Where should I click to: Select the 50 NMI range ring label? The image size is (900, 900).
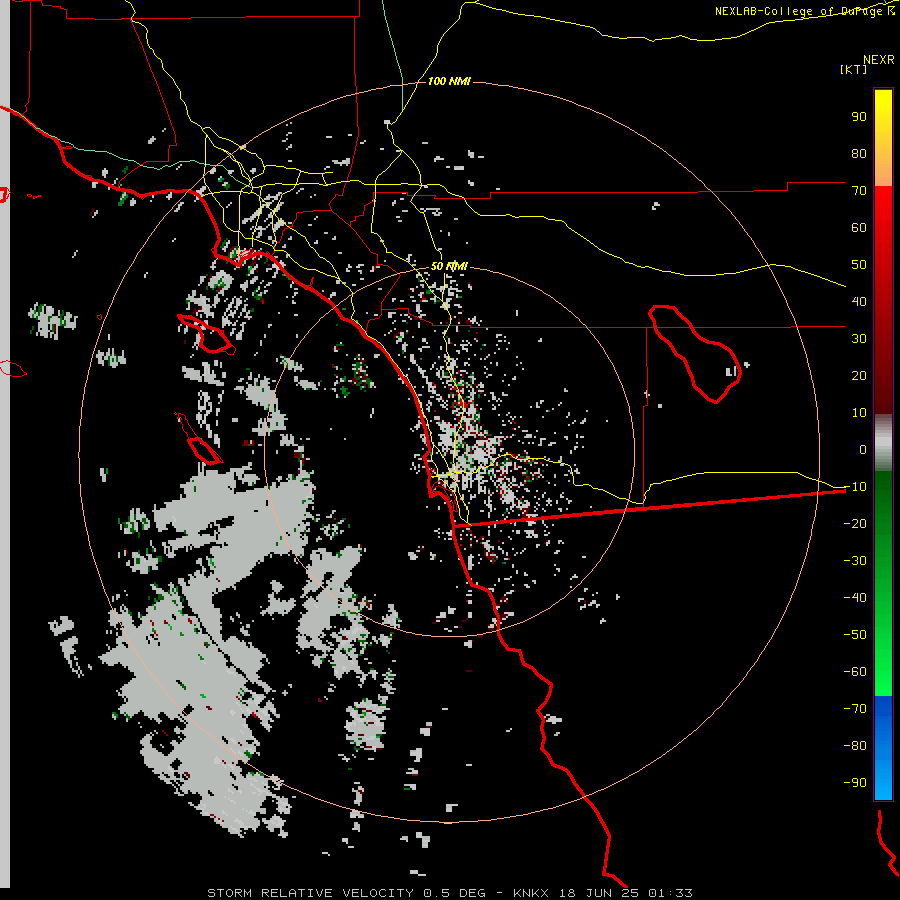(449, 266)
